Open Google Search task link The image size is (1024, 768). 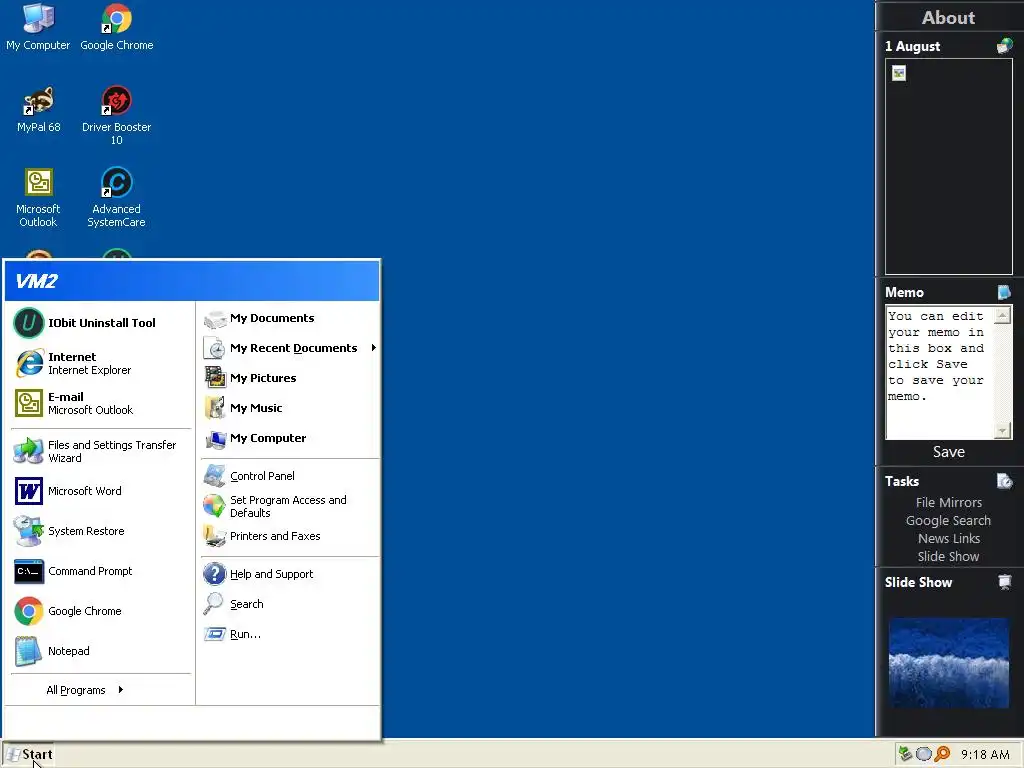948,520
